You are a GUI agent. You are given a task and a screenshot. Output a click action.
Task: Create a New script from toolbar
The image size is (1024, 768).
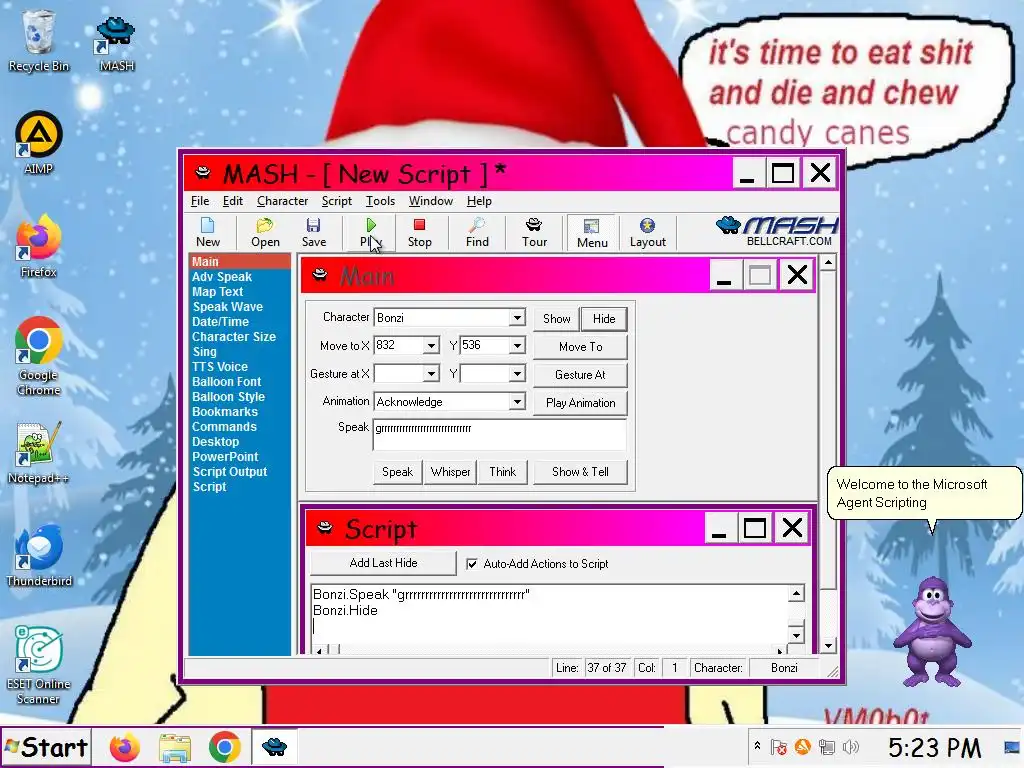pos(208,232)
